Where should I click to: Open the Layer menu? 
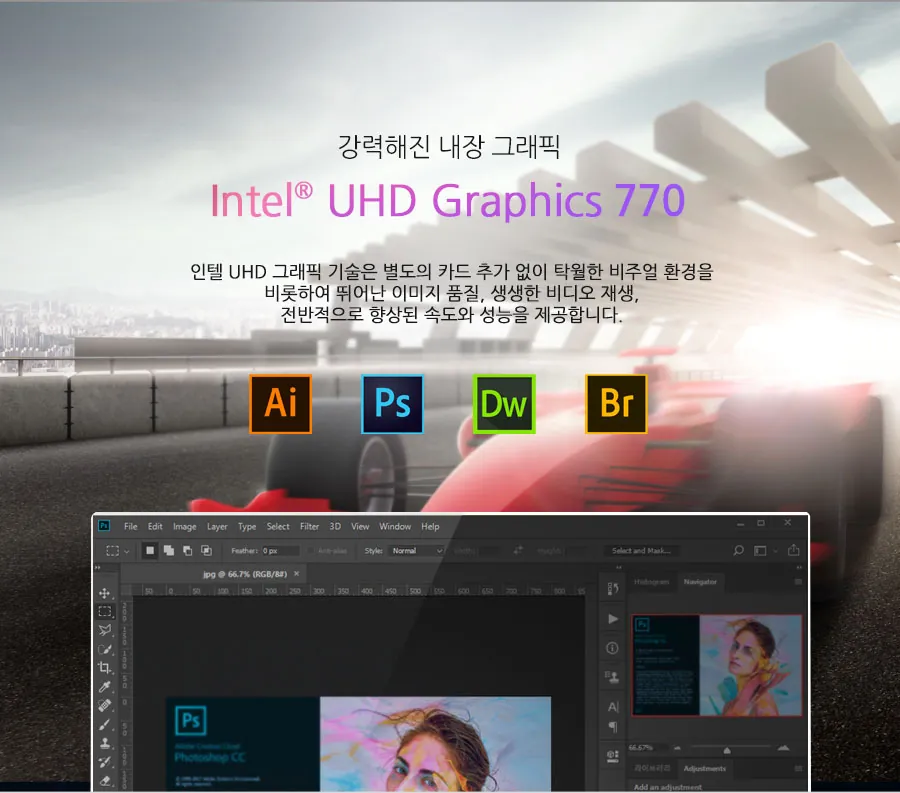217,526
